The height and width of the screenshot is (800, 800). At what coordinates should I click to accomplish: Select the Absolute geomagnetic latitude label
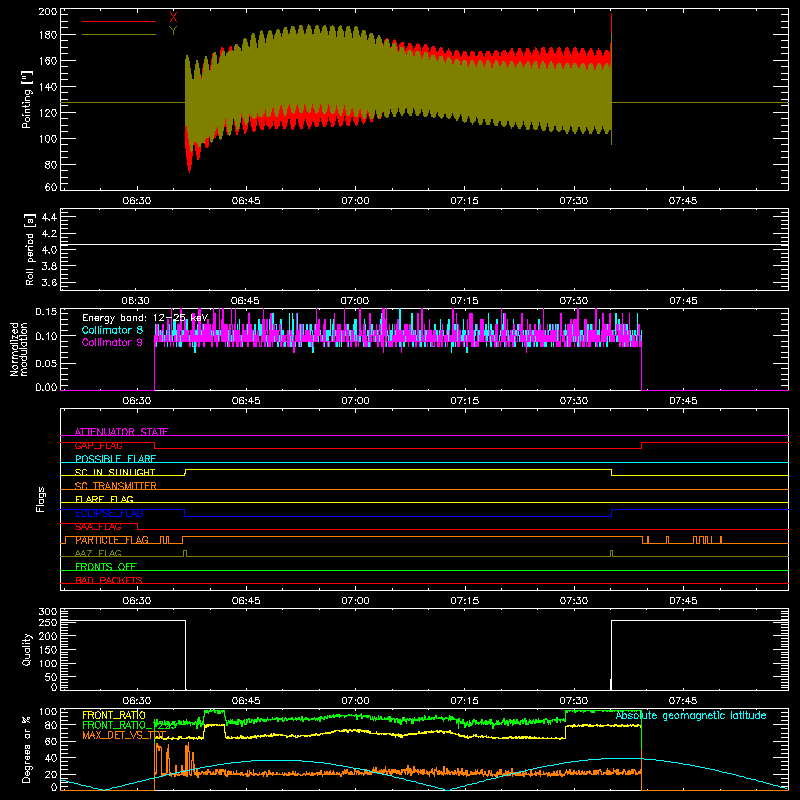pos(691,715)
